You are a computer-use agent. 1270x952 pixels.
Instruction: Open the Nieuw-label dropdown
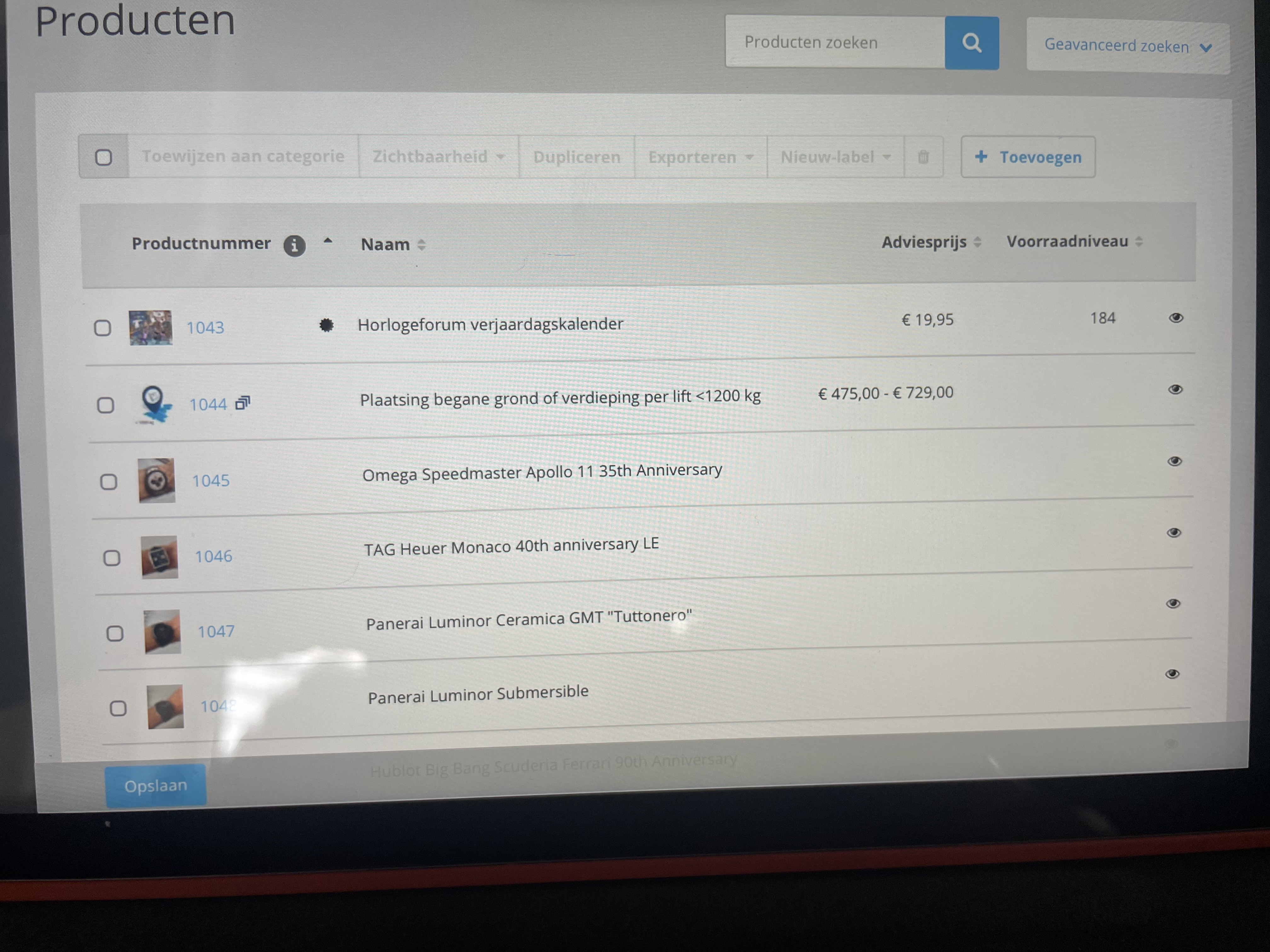tap(835, 157)
